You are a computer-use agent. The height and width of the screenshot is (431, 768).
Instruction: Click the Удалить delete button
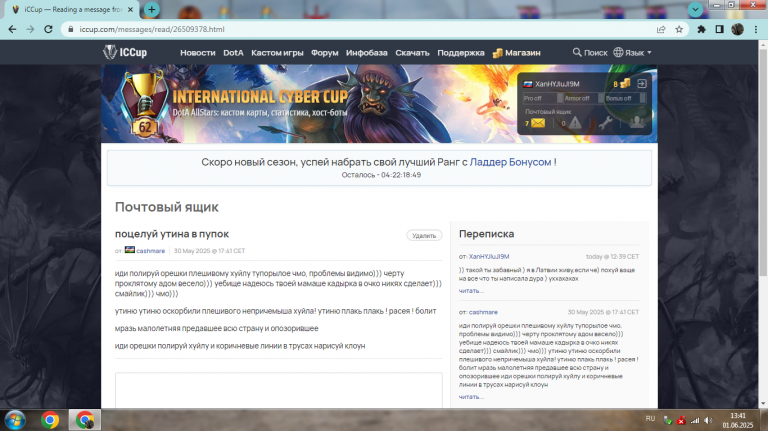[424, 236]
